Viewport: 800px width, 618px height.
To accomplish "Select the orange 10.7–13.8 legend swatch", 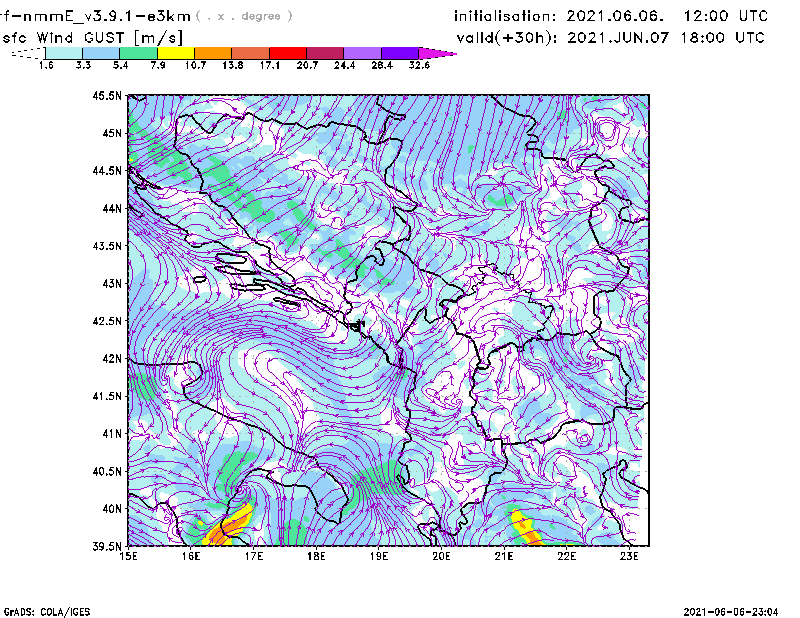I will tap(213, 53).
